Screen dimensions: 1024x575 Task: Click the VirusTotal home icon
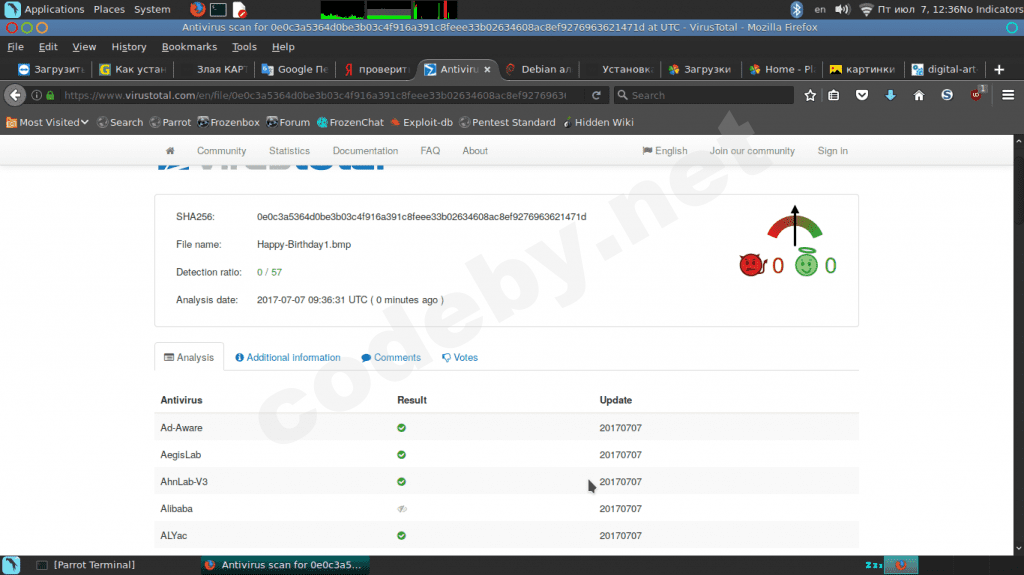pyautogui.click(x=170, y=151)
